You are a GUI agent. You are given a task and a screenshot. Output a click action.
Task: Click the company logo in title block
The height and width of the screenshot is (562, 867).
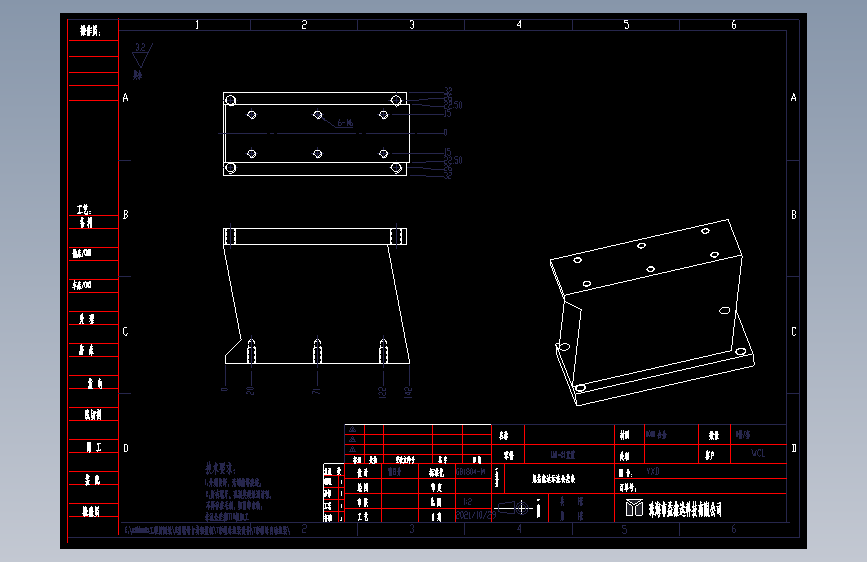click(x=634, y=508)
